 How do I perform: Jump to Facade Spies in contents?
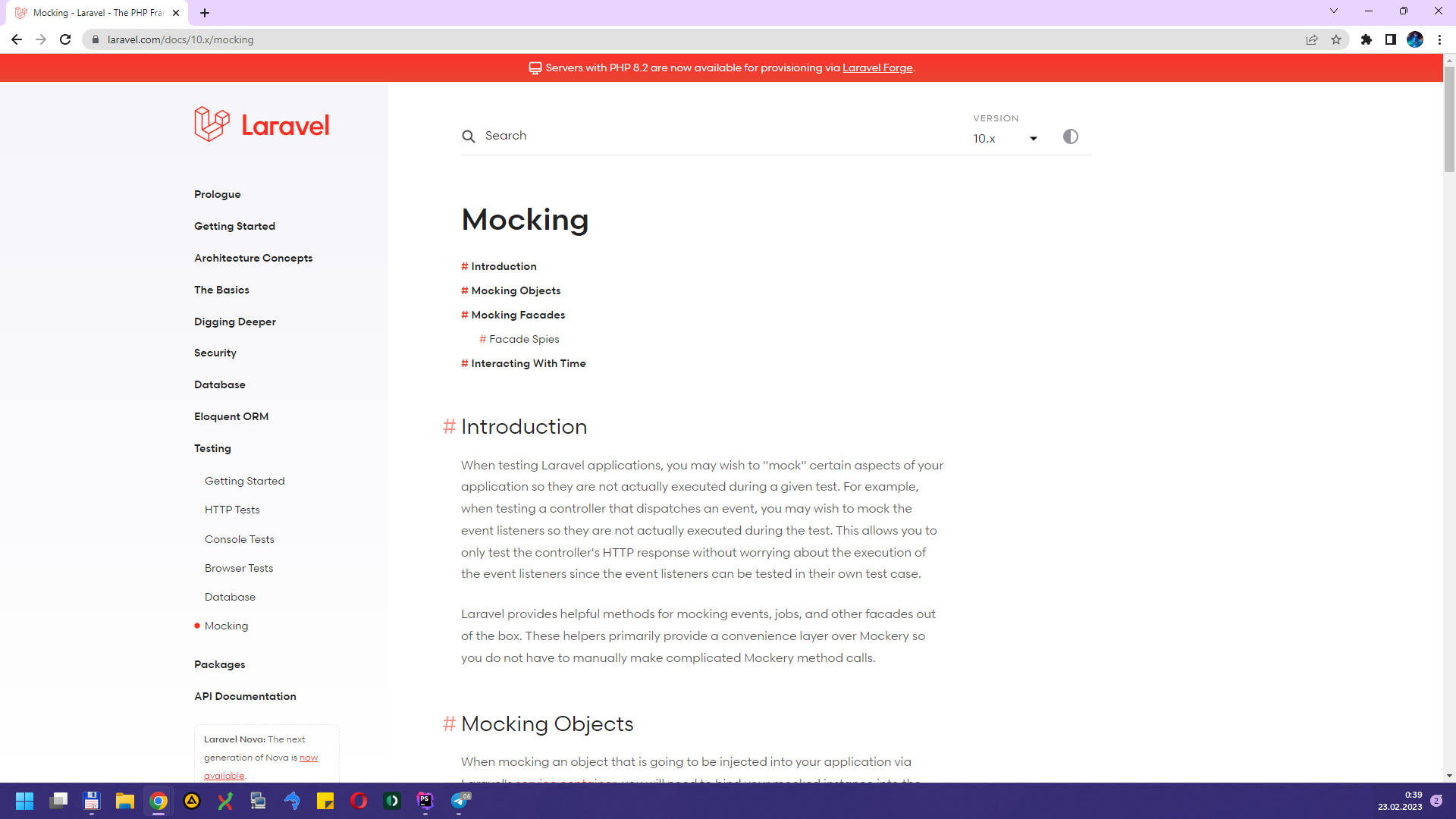point(524,339)
